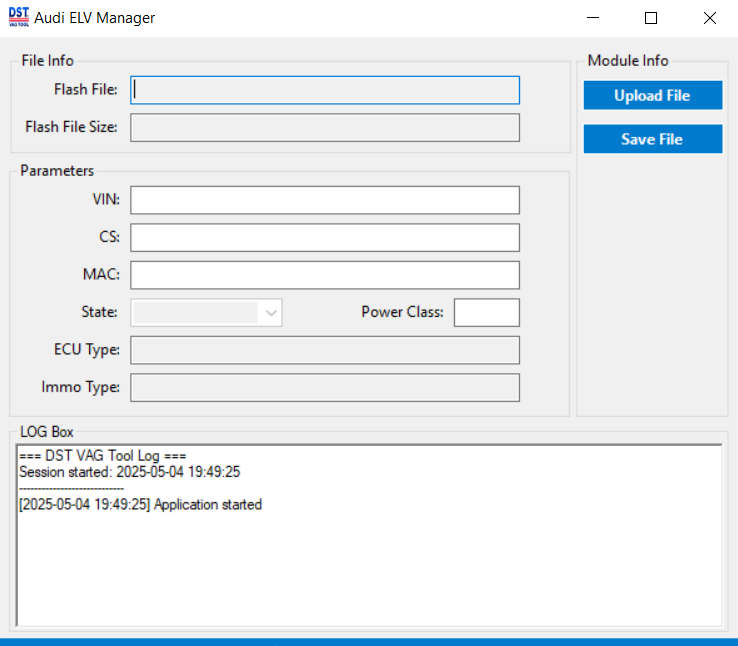
Task: Click the 'Immo Type:' label
Action: (80, 387)
